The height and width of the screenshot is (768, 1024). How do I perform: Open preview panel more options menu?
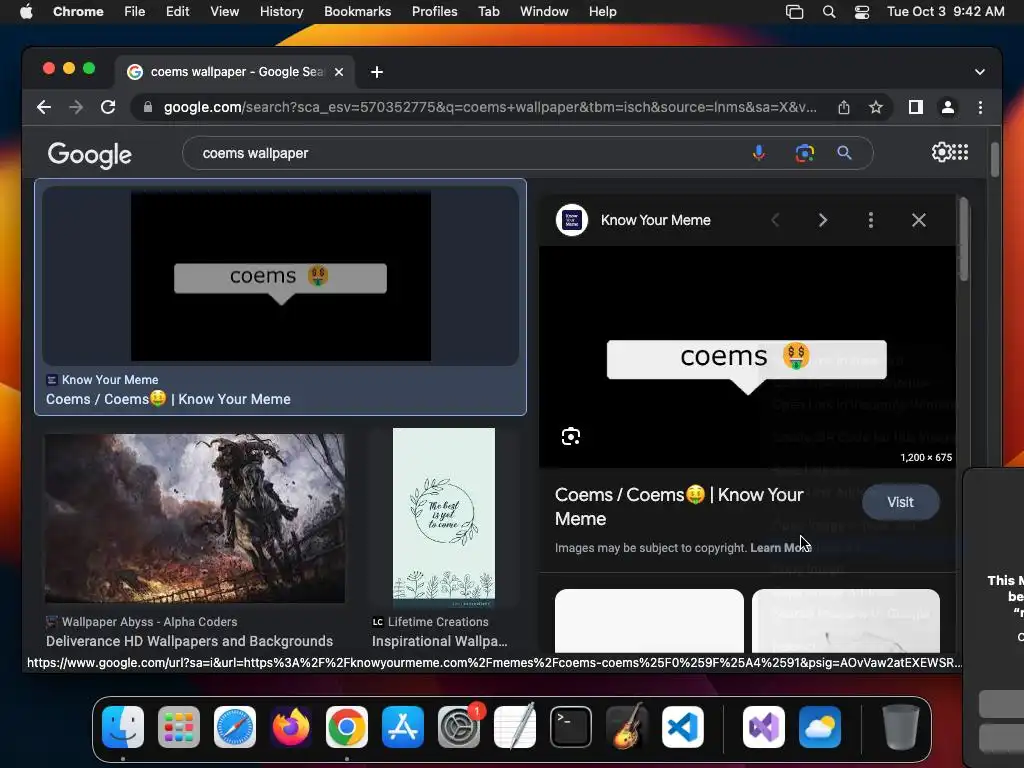point(871,221)
